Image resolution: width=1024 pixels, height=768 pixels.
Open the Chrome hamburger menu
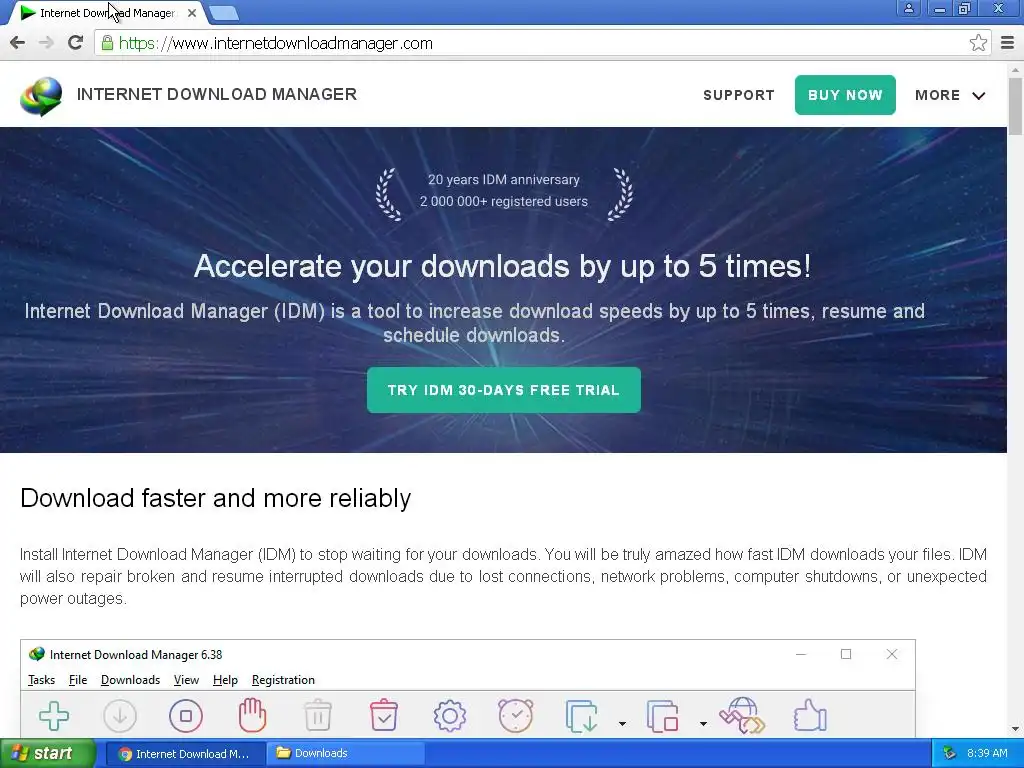tap(1008, 43)
